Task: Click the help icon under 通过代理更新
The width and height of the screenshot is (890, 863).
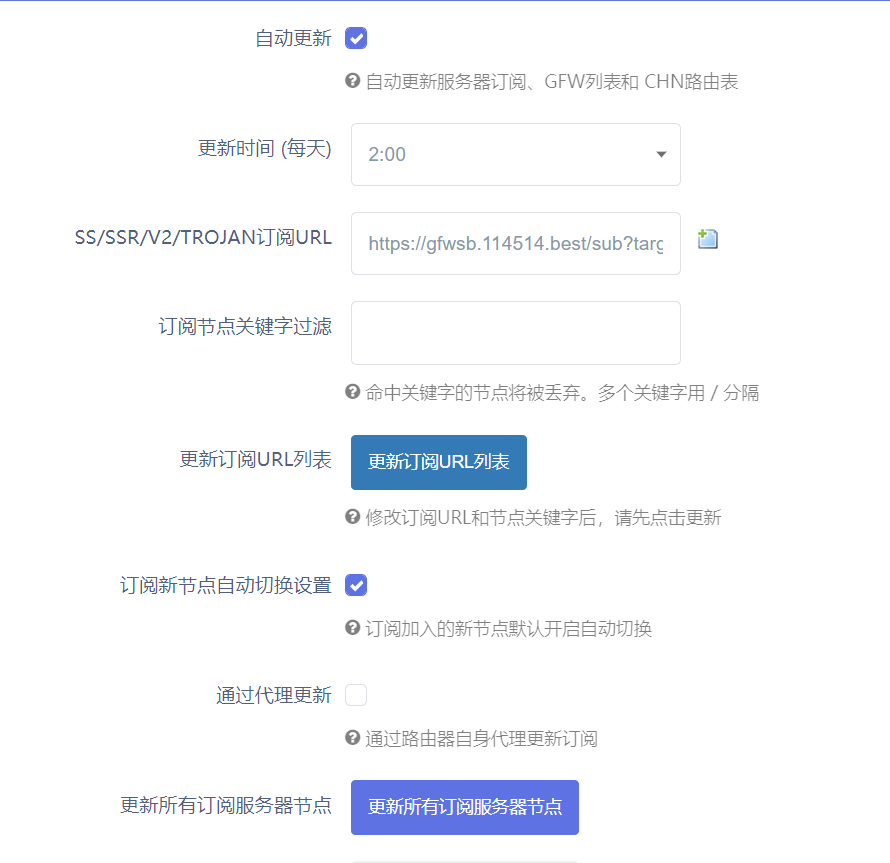Action: 351,738
